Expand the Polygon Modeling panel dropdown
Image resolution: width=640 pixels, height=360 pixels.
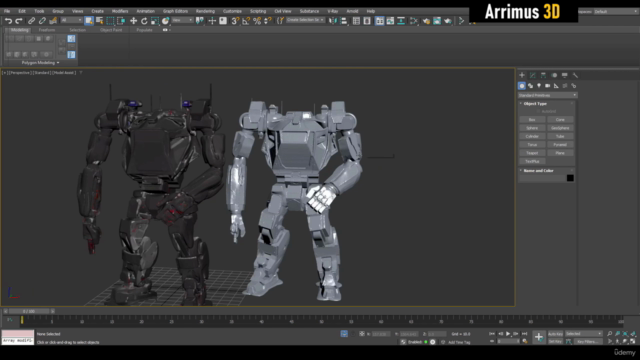(x=40, y=63)
